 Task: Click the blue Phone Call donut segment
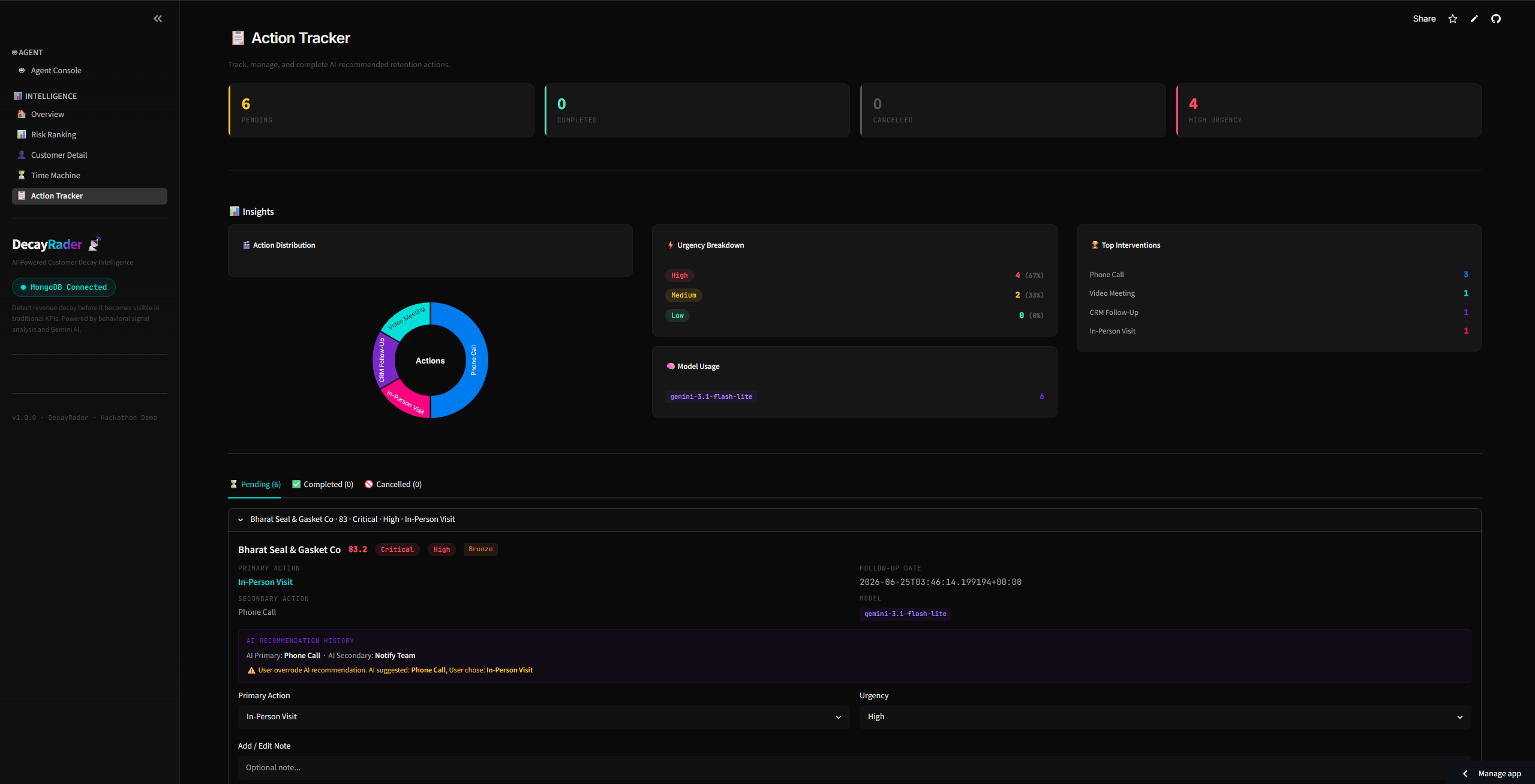(x=476, y=360)
